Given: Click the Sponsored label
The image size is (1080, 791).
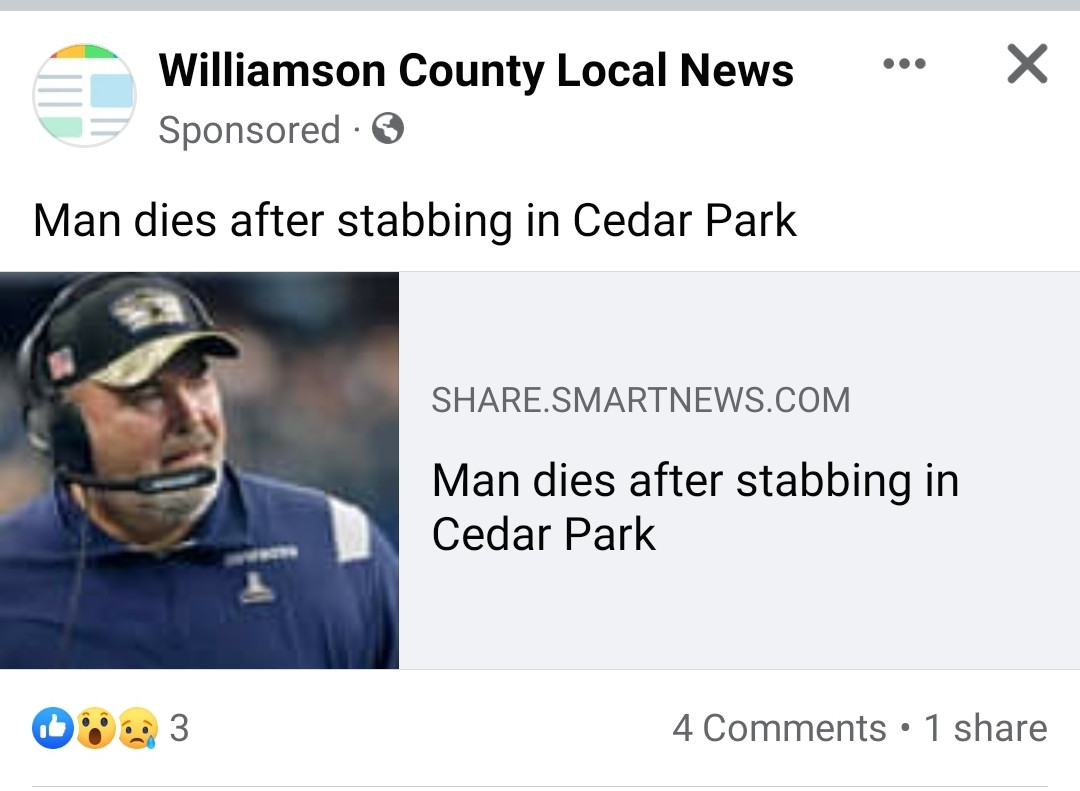Looking at the screenshot, I should pos(247,129).
